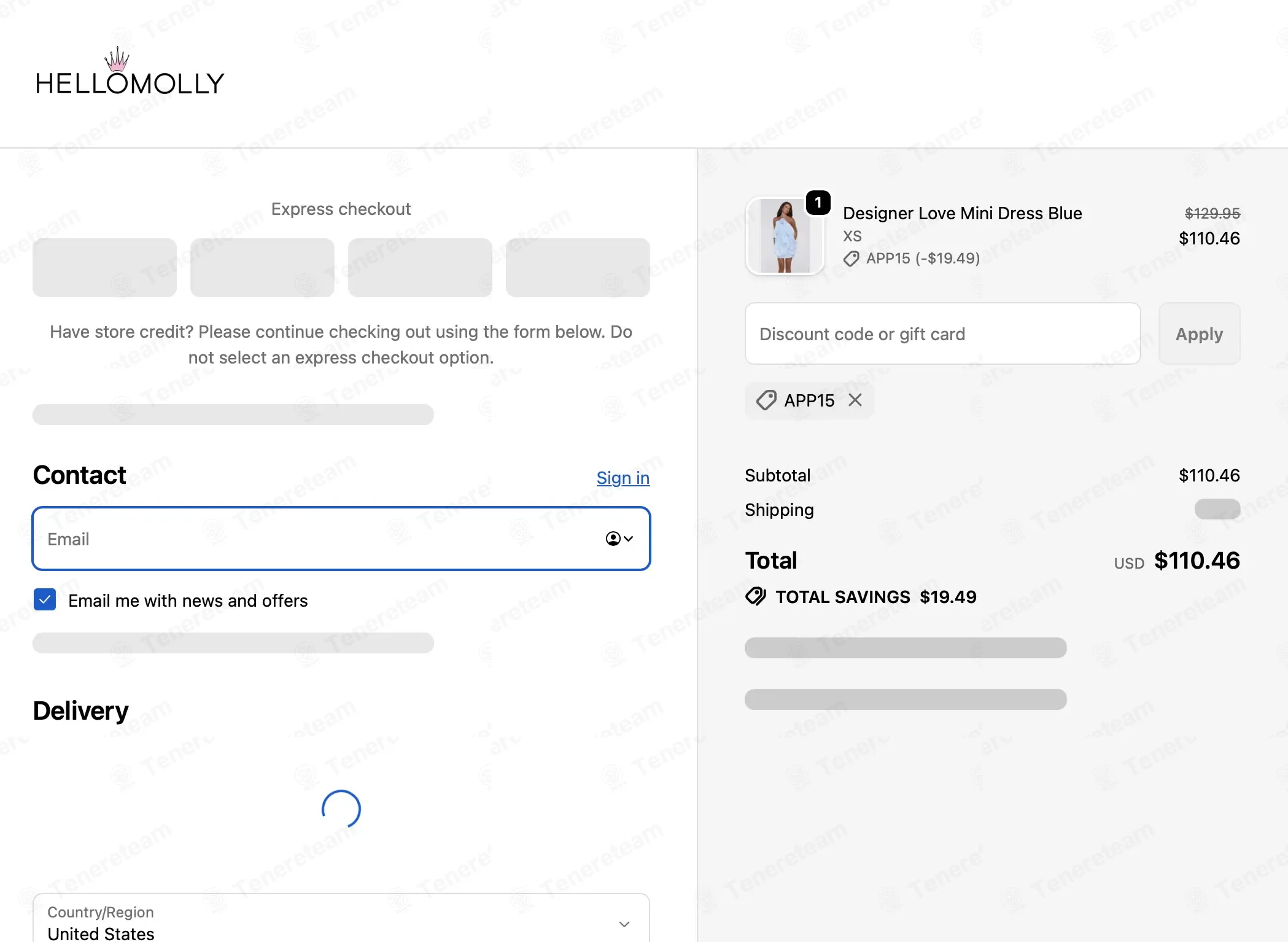This screenshot has width=1288, height=942.
Task: Click the Designer Love Mini Dress thumbnail
Action: tap(785, 236)
